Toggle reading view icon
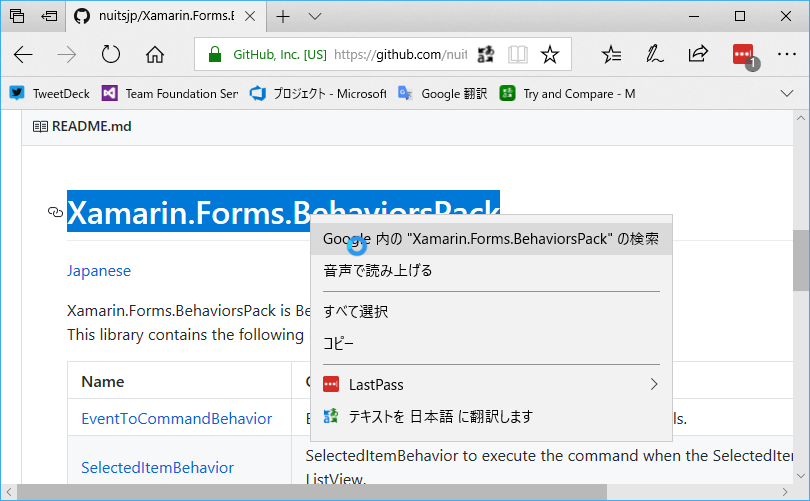810x501 pixels. click(x=518, y=54)
